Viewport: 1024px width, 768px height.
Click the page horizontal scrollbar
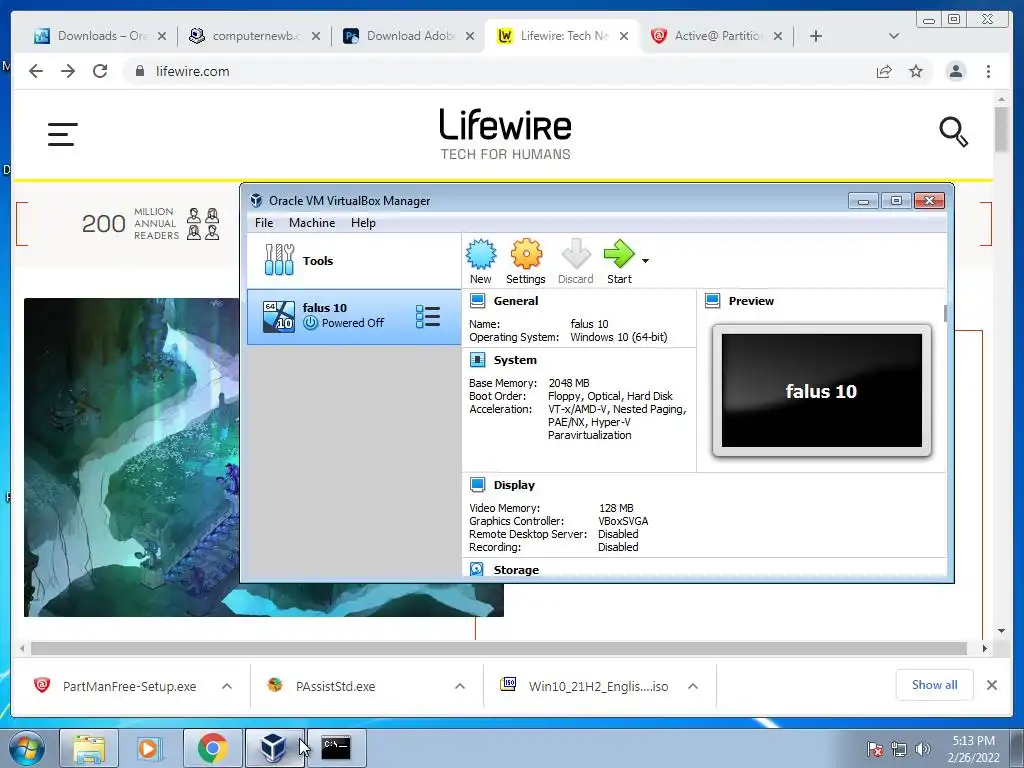pyautogui.click(x=499, y=648)
